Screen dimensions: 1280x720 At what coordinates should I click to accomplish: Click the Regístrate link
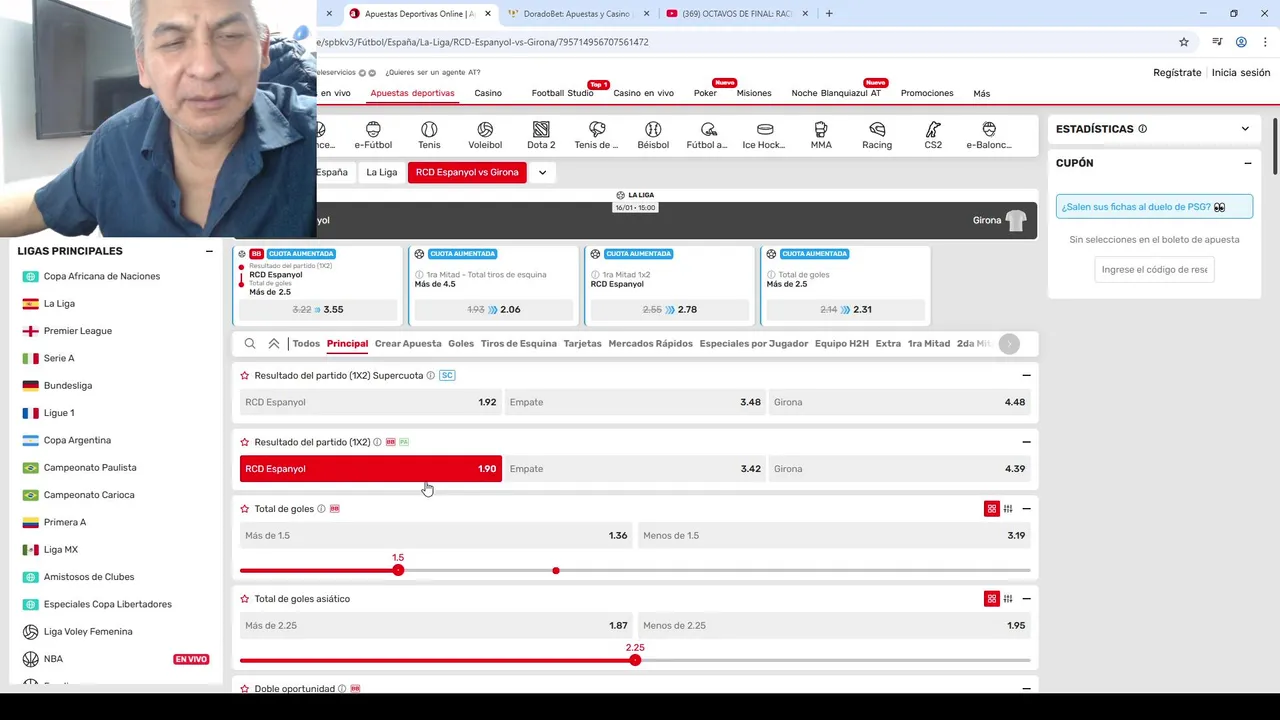click(x=1177, y=72)
